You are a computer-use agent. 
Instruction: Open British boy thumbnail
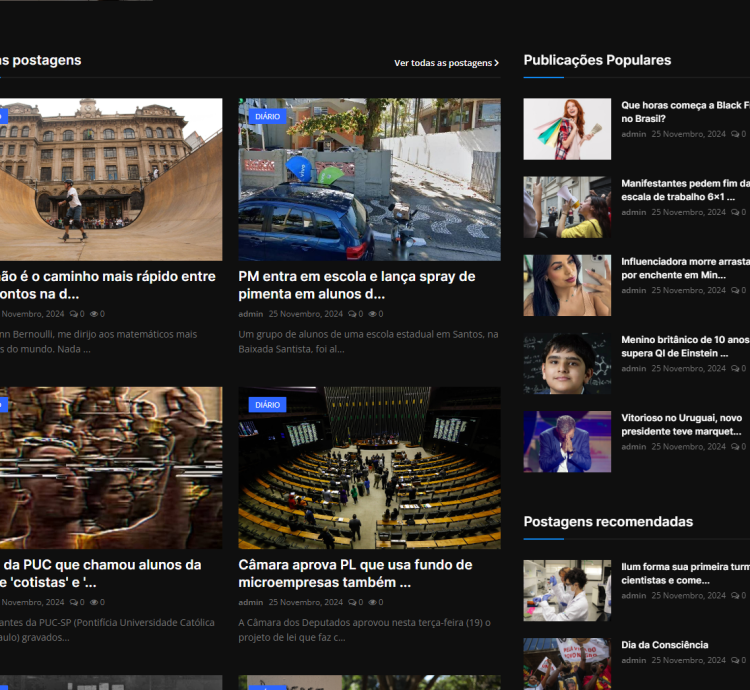(x=567, y=363)
